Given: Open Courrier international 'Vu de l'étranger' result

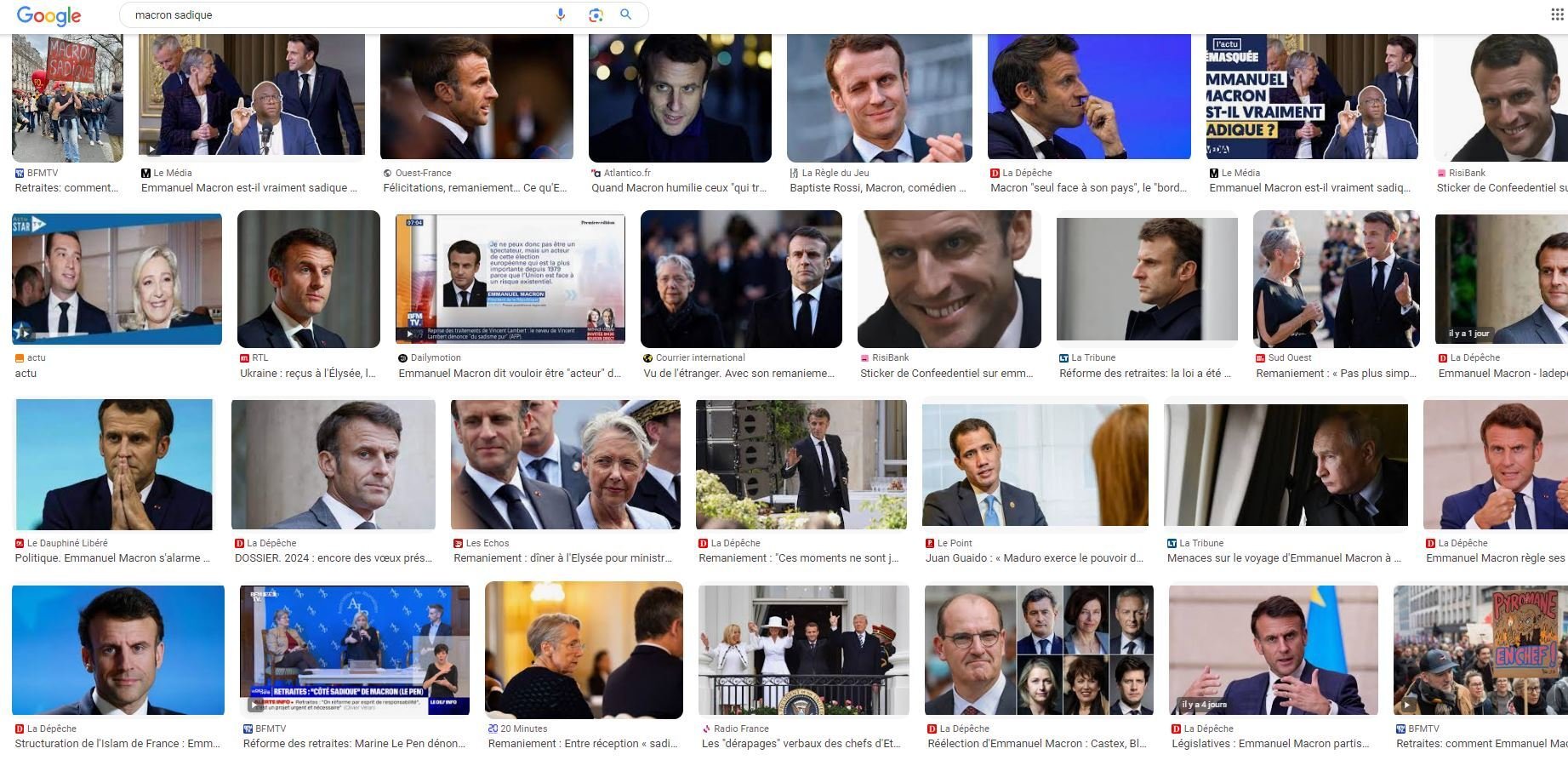Looking at the screenshot, I should point(738,374).
